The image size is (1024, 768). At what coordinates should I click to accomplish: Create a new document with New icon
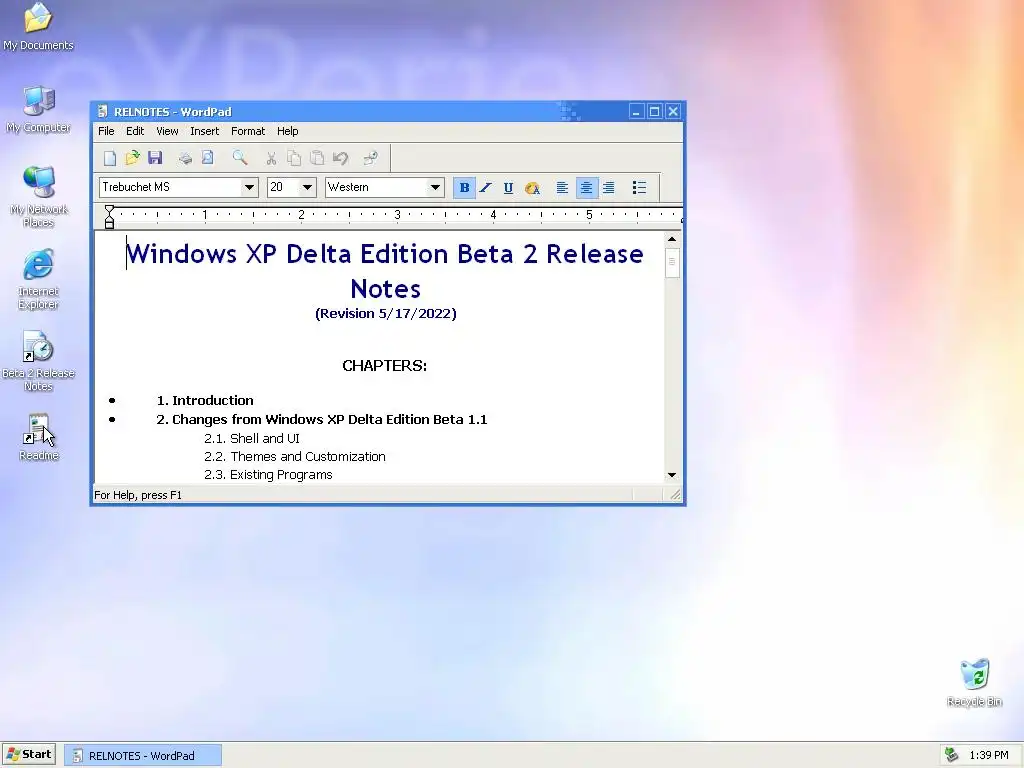pos(110,158)
